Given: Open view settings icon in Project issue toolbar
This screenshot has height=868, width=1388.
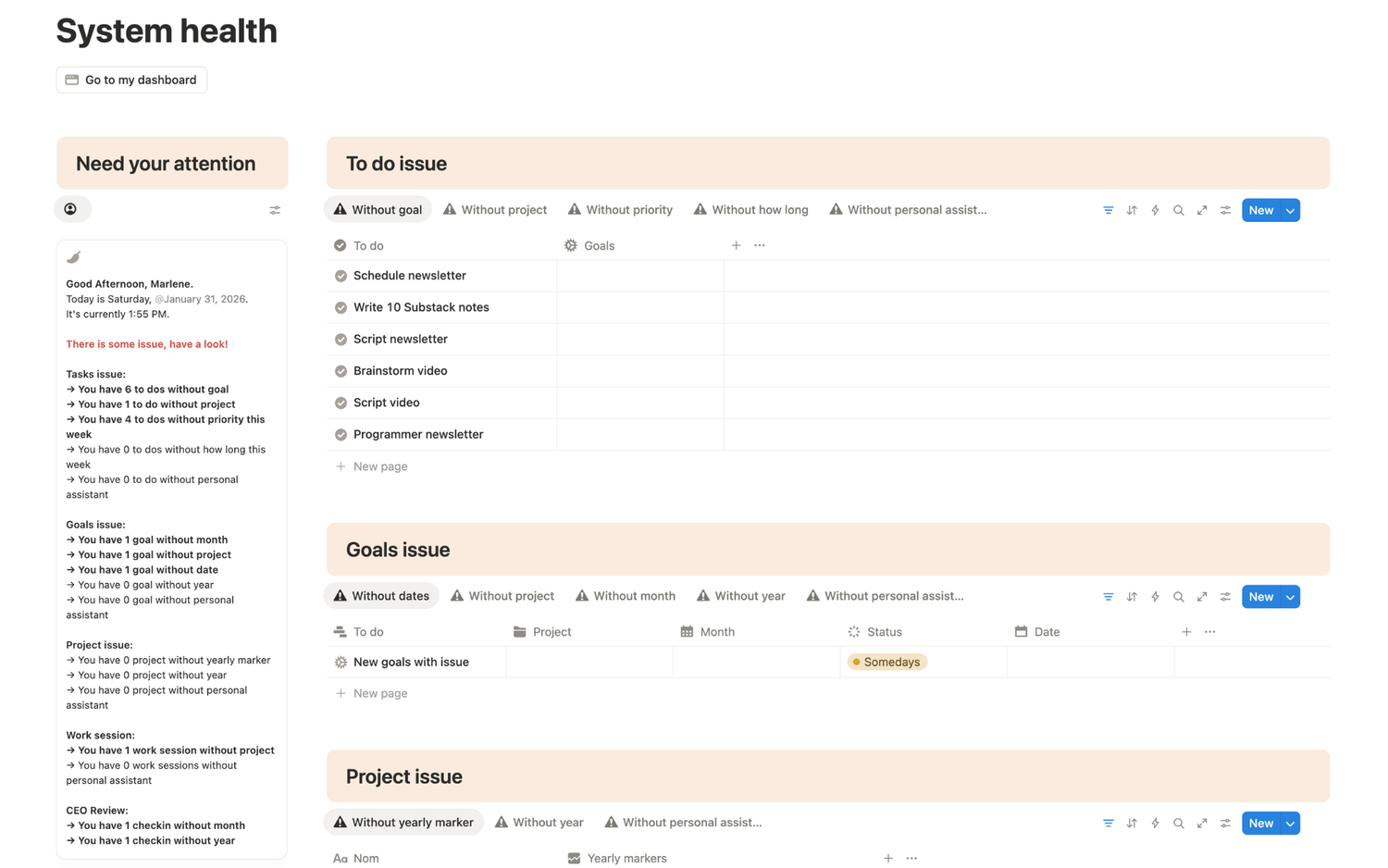Looking at the screenshot, I should pyautogui.click(x=1225, y=823).
